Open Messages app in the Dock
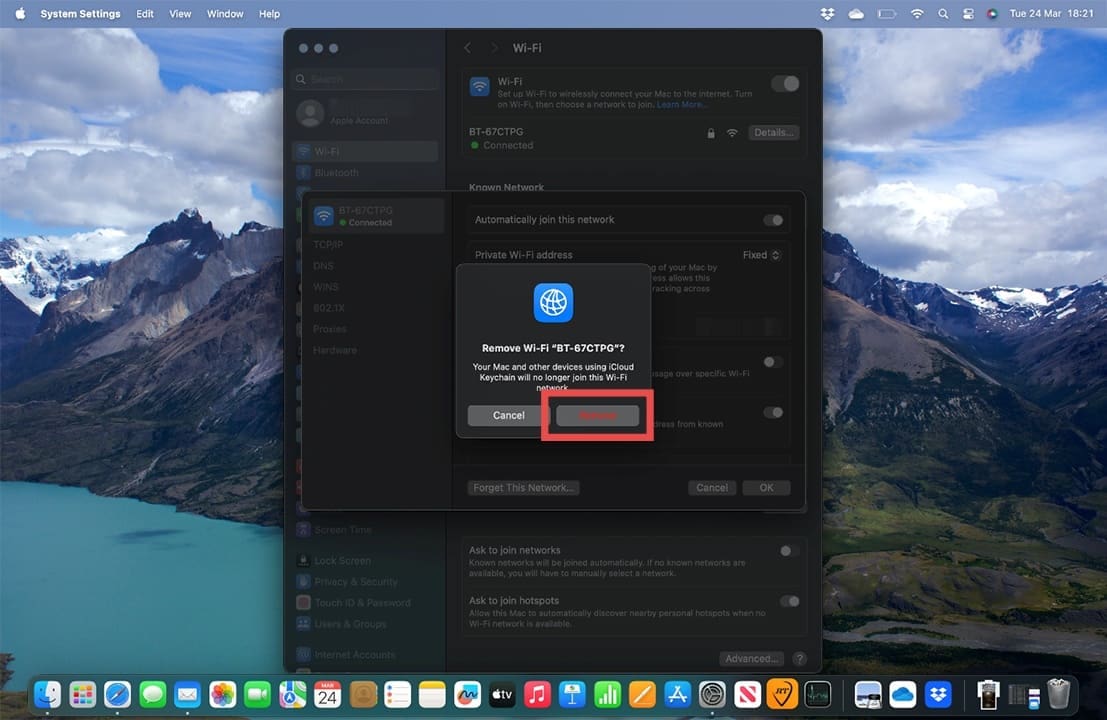Screen dimensions: 1107x720 click(152, 695)
